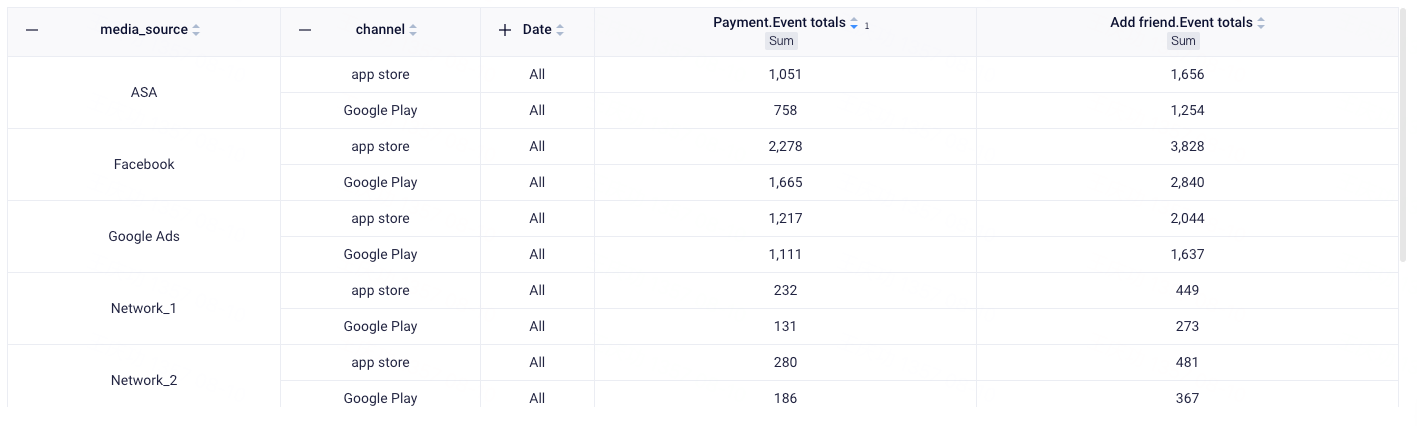Click app store channel in Google Ads group

380,219
